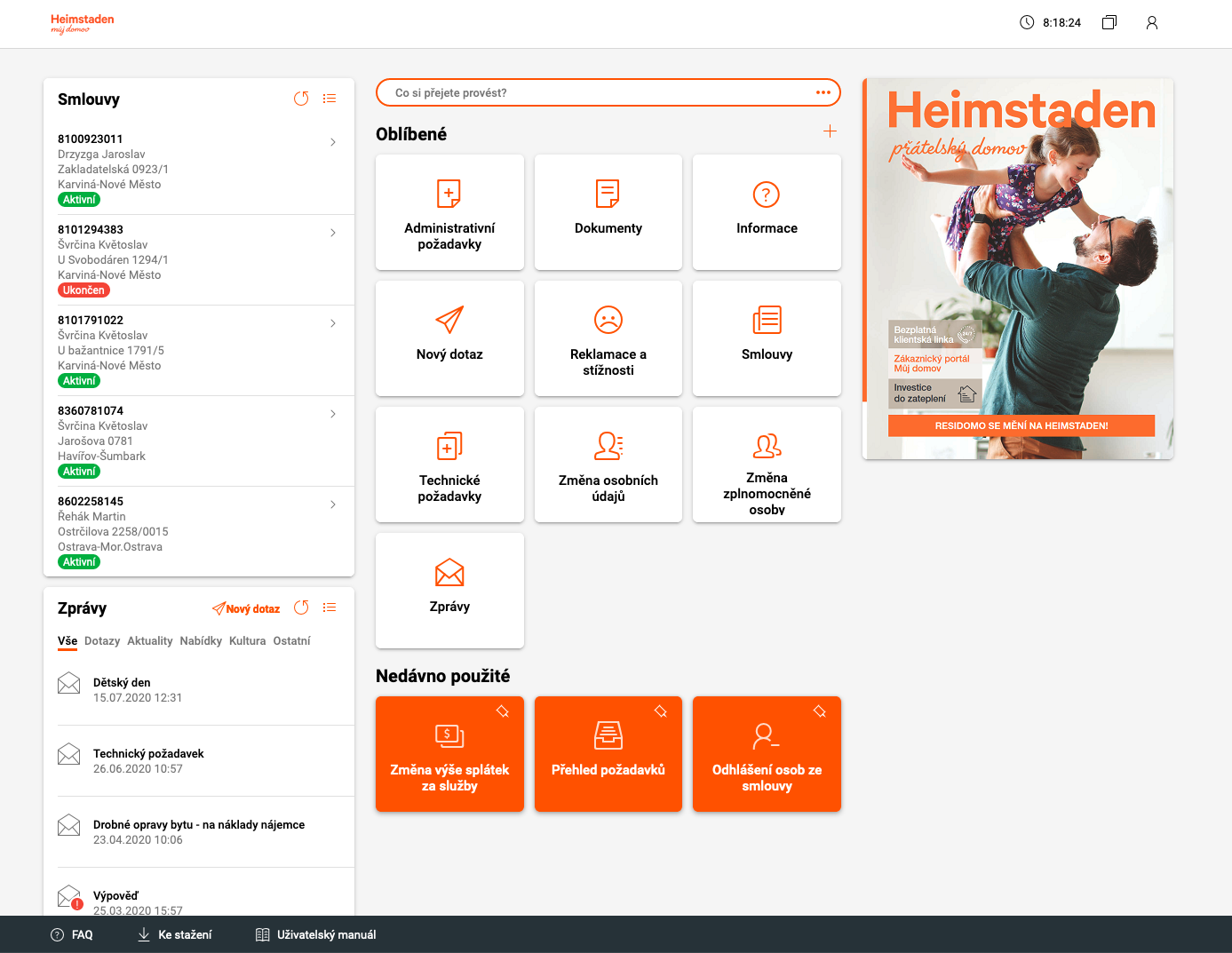Open the Zprávy favorites tile

coord(449,591)
